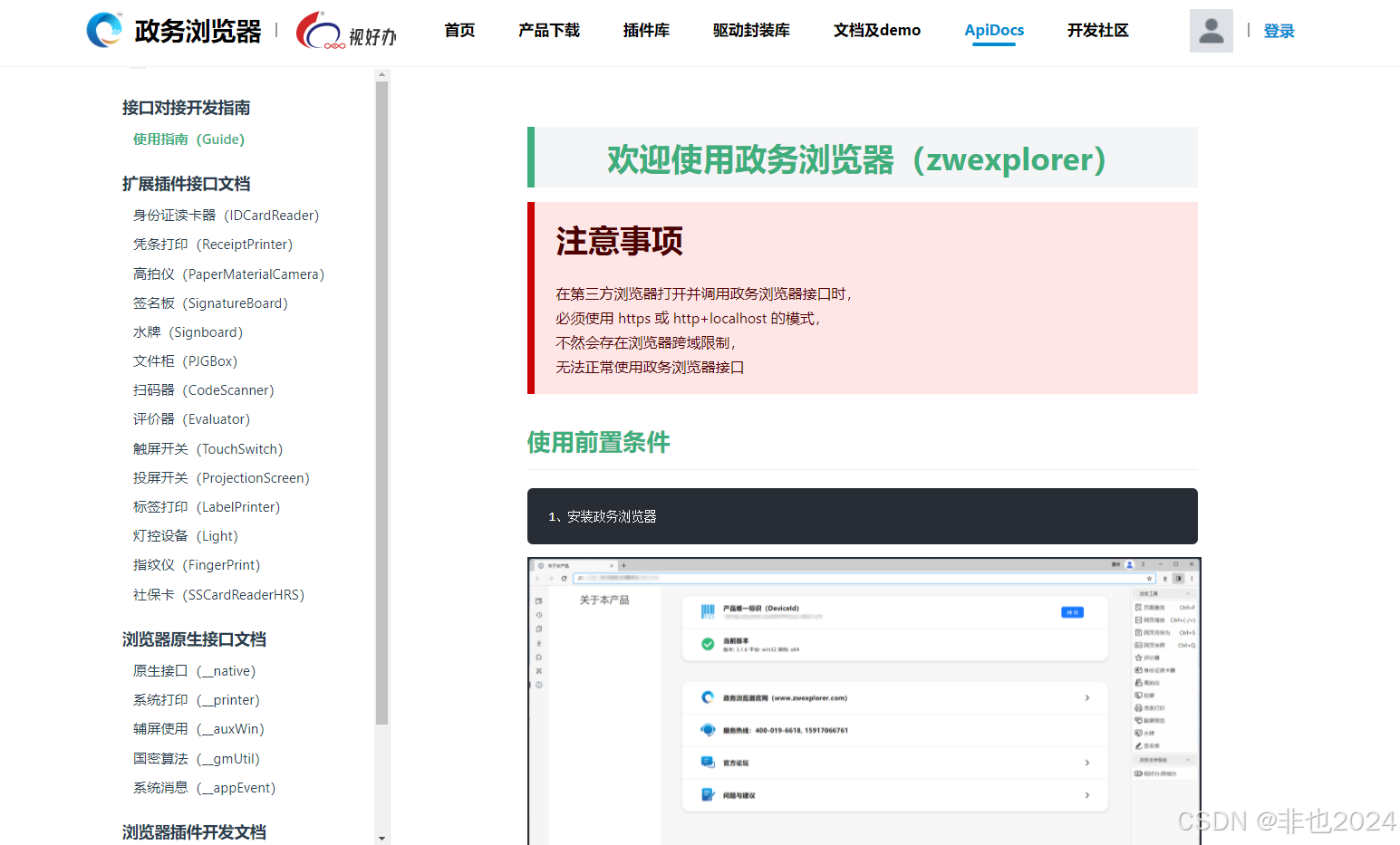Click the 使用前置条件 heading
This screenshot has width=1400, height=845.
(x=599, y=442)
